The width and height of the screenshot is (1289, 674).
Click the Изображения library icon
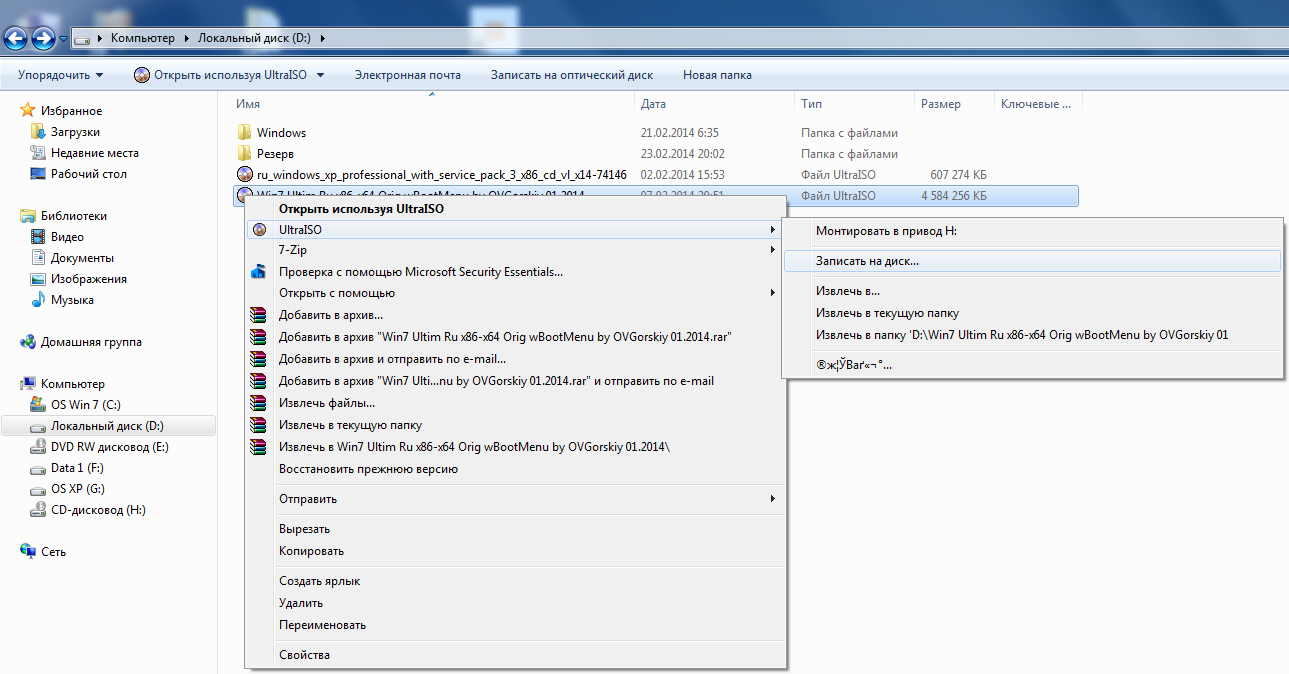38,279
